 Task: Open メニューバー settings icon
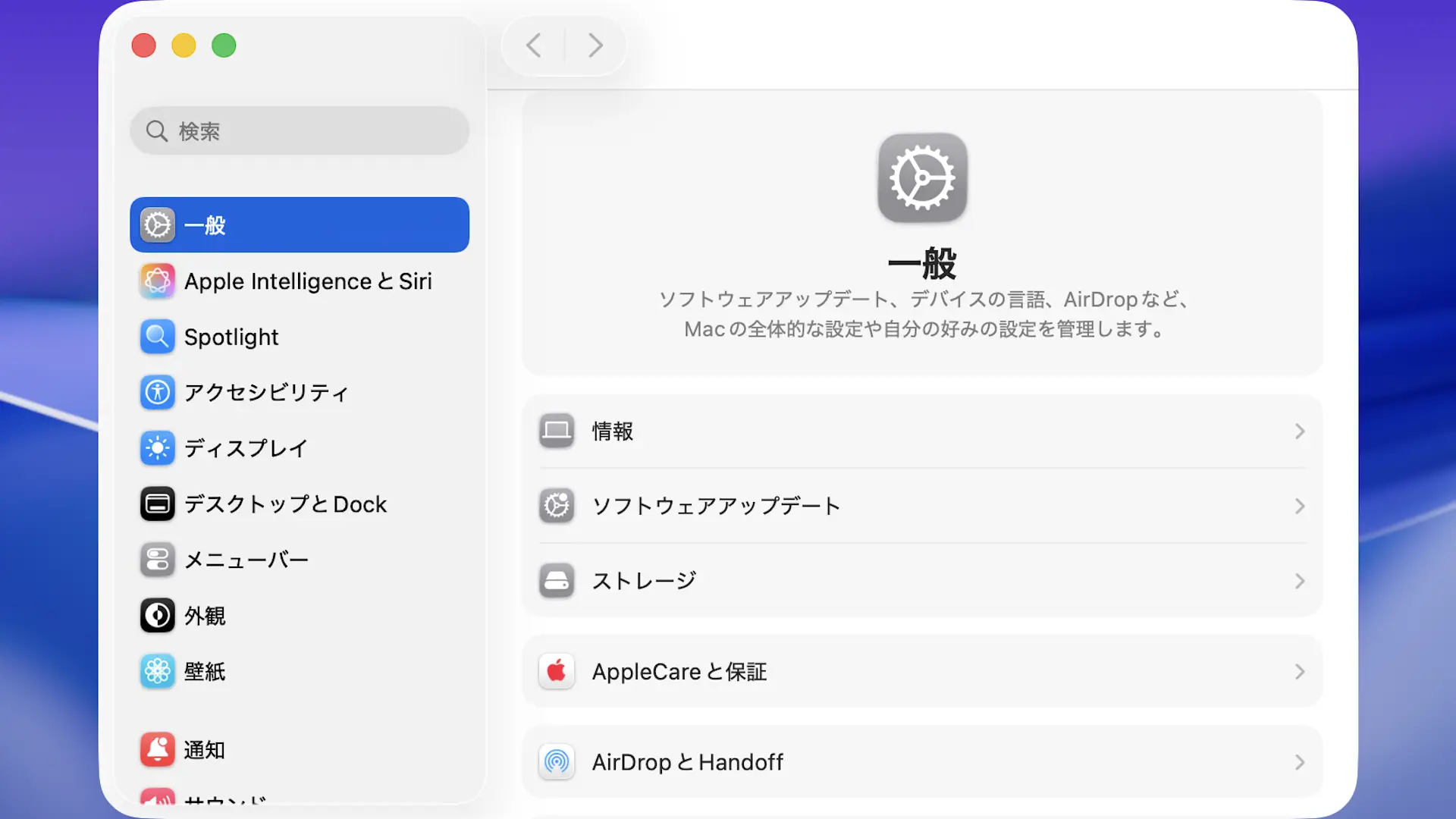click(x=157, y=560)
